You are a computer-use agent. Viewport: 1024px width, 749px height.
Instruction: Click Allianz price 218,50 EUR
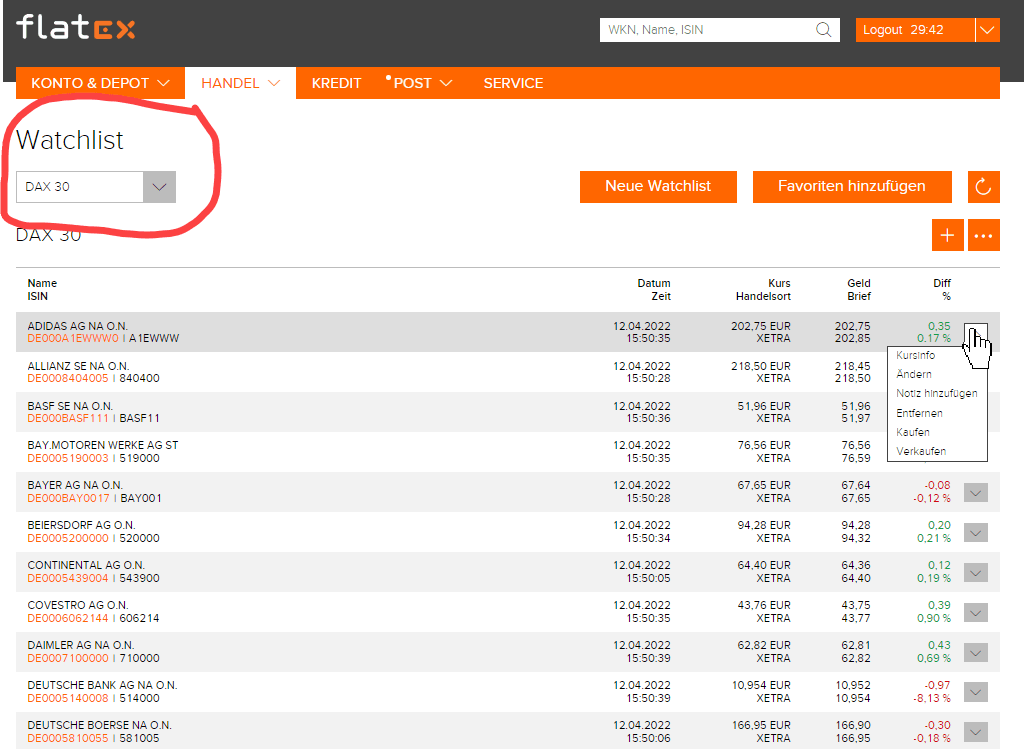click(761, 366)
